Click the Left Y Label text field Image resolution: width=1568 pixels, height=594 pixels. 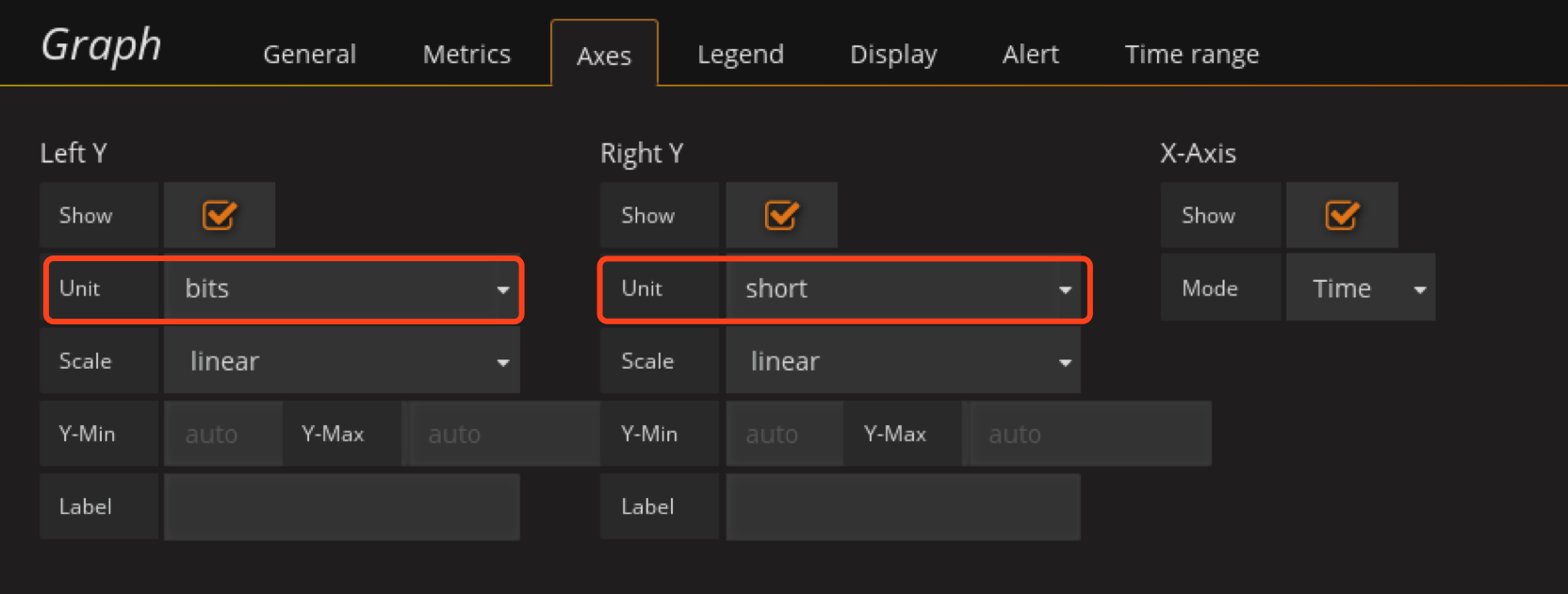tap(342, 506)
